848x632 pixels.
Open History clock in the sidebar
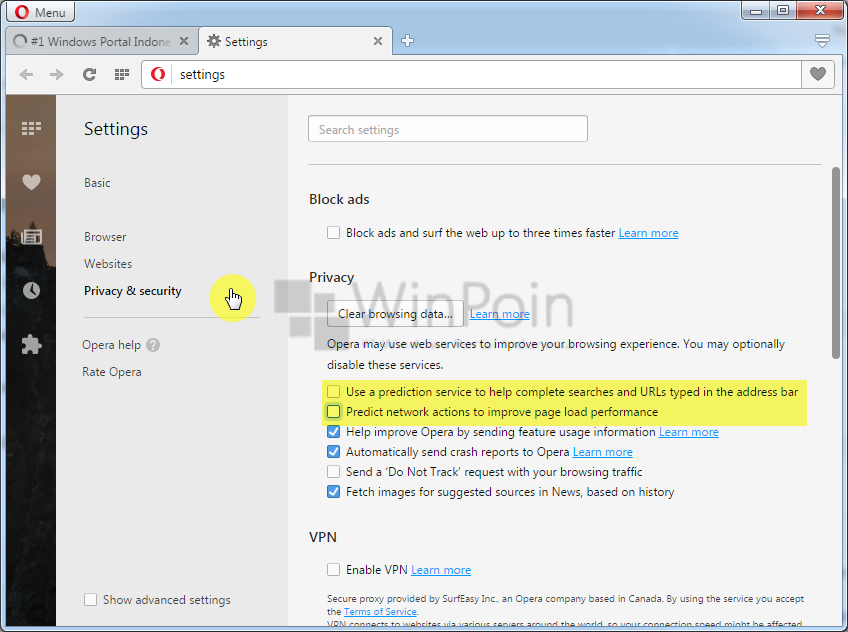[x=31, y=290]
